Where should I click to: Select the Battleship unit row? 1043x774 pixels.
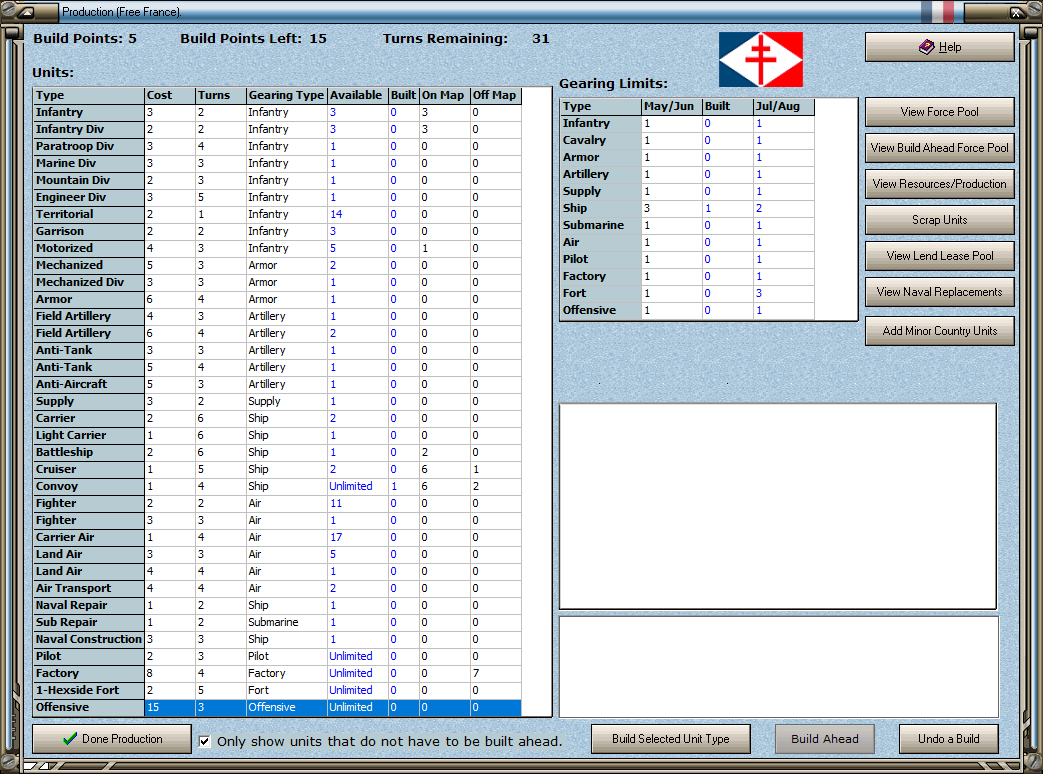[88, 452]
